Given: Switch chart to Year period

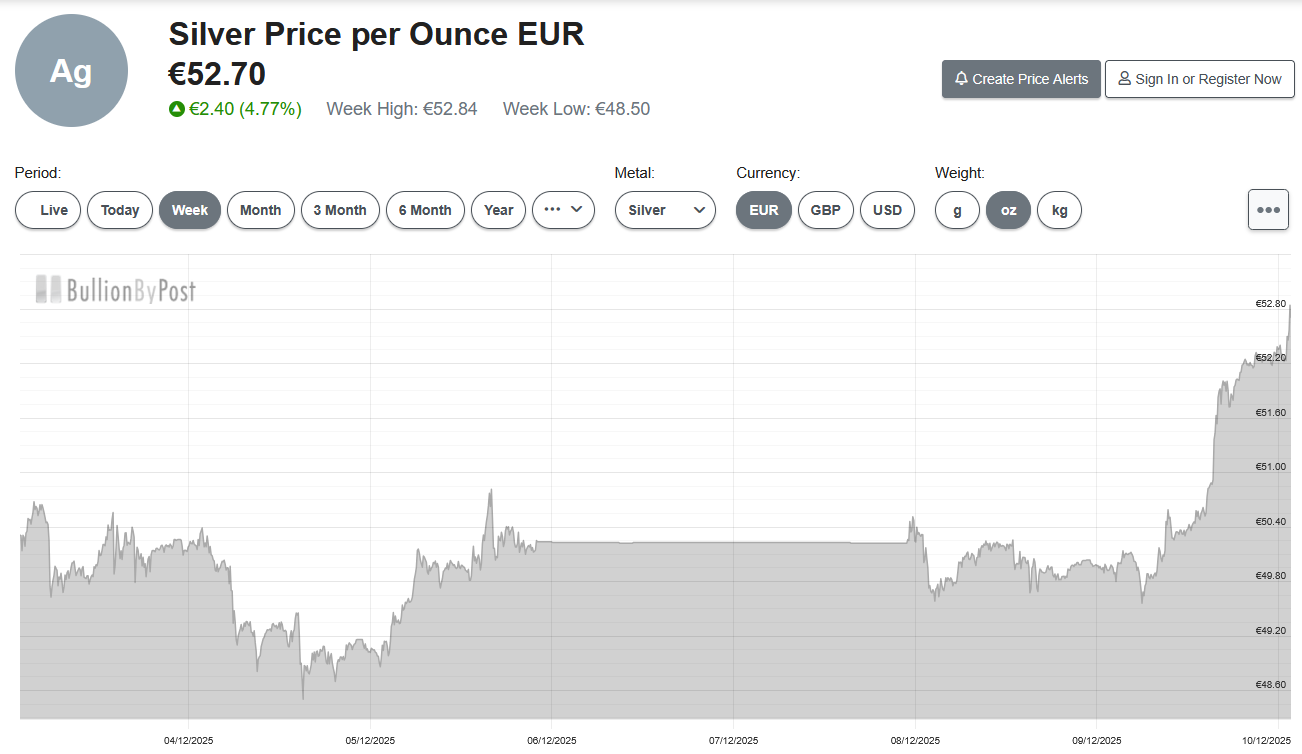Looking at the screenshot, I should point(498,210).
